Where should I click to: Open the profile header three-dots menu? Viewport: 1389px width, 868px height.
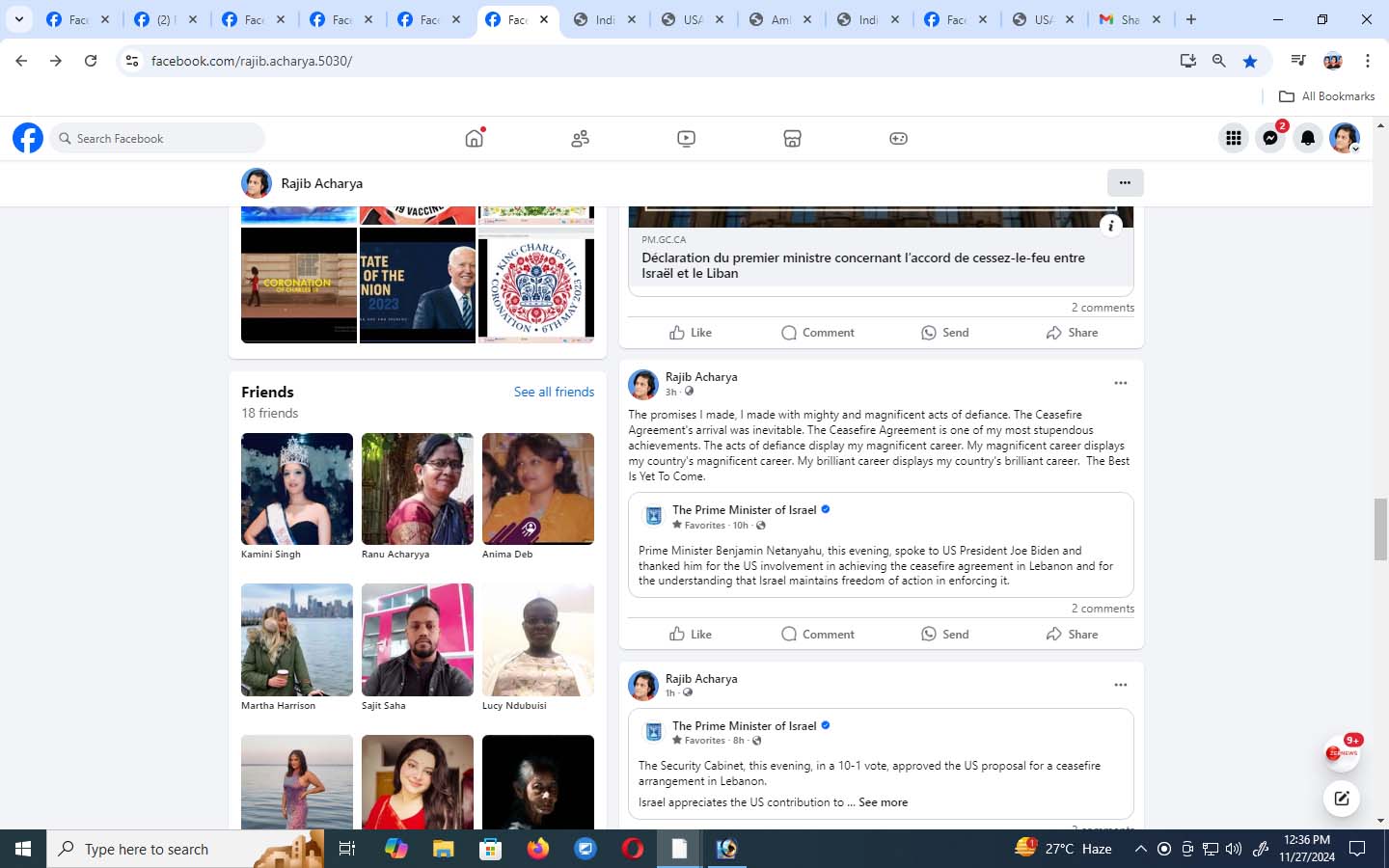[x=1125, y=182]
